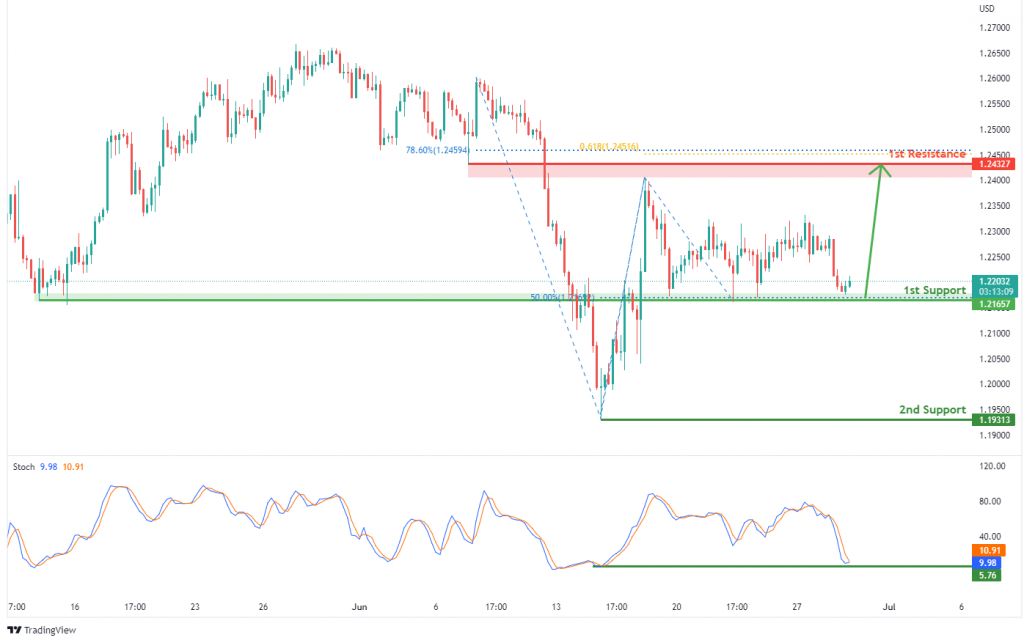Click the TradingView logo
This screenshot has width=1024, height=643.
coord(41,630)
